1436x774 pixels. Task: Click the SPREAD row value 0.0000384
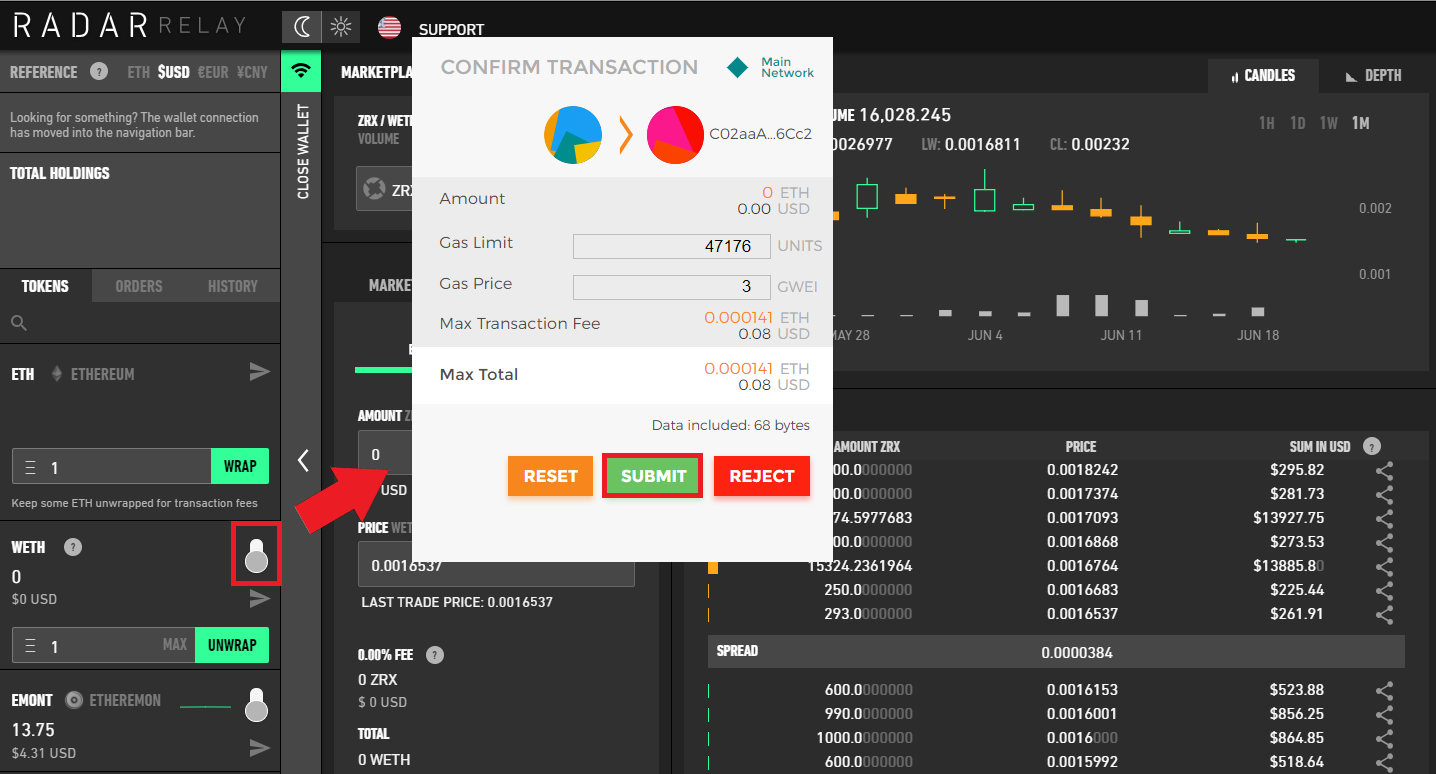coord(1076,653)
